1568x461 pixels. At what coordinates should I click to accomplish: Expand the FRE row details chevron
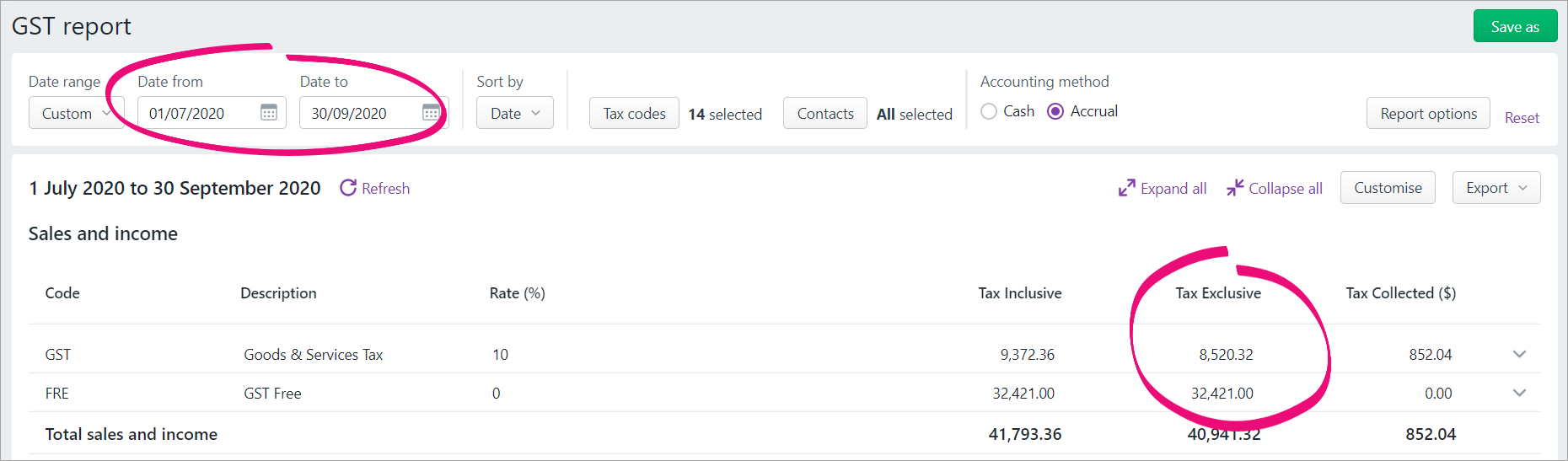click(1519, 393)
